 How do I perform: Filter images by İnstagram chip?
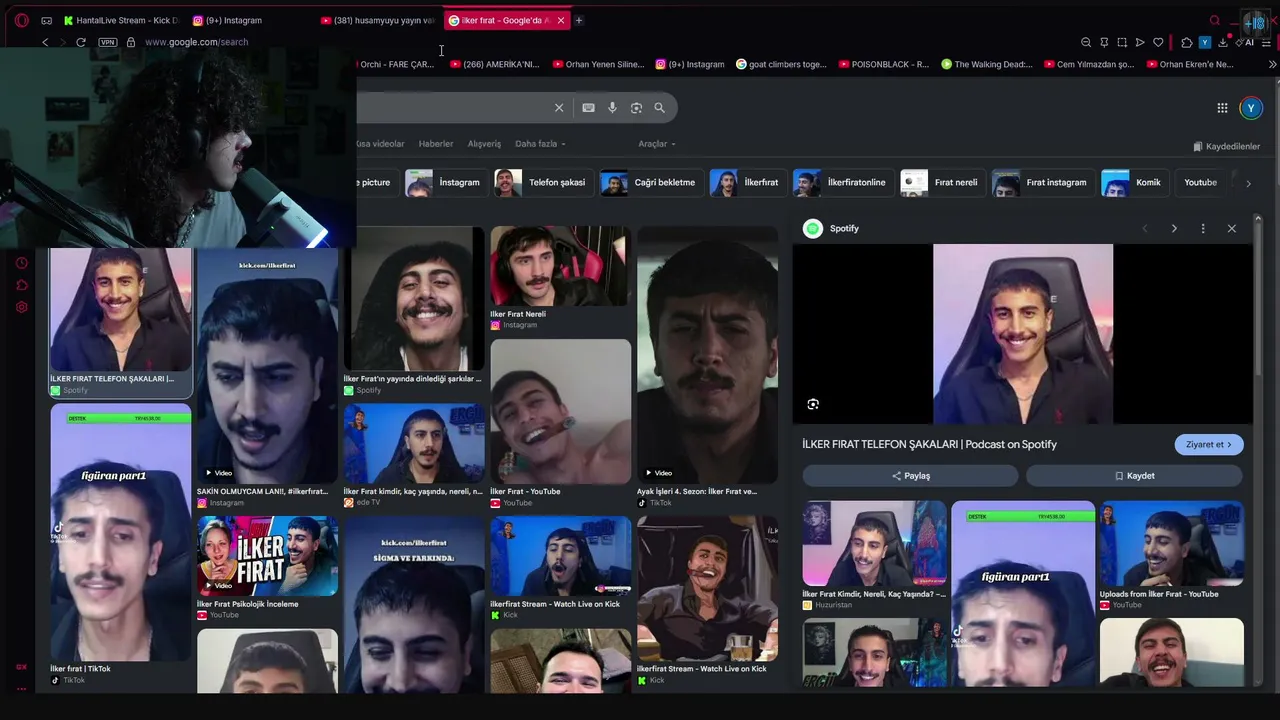(x=444, y=183)
